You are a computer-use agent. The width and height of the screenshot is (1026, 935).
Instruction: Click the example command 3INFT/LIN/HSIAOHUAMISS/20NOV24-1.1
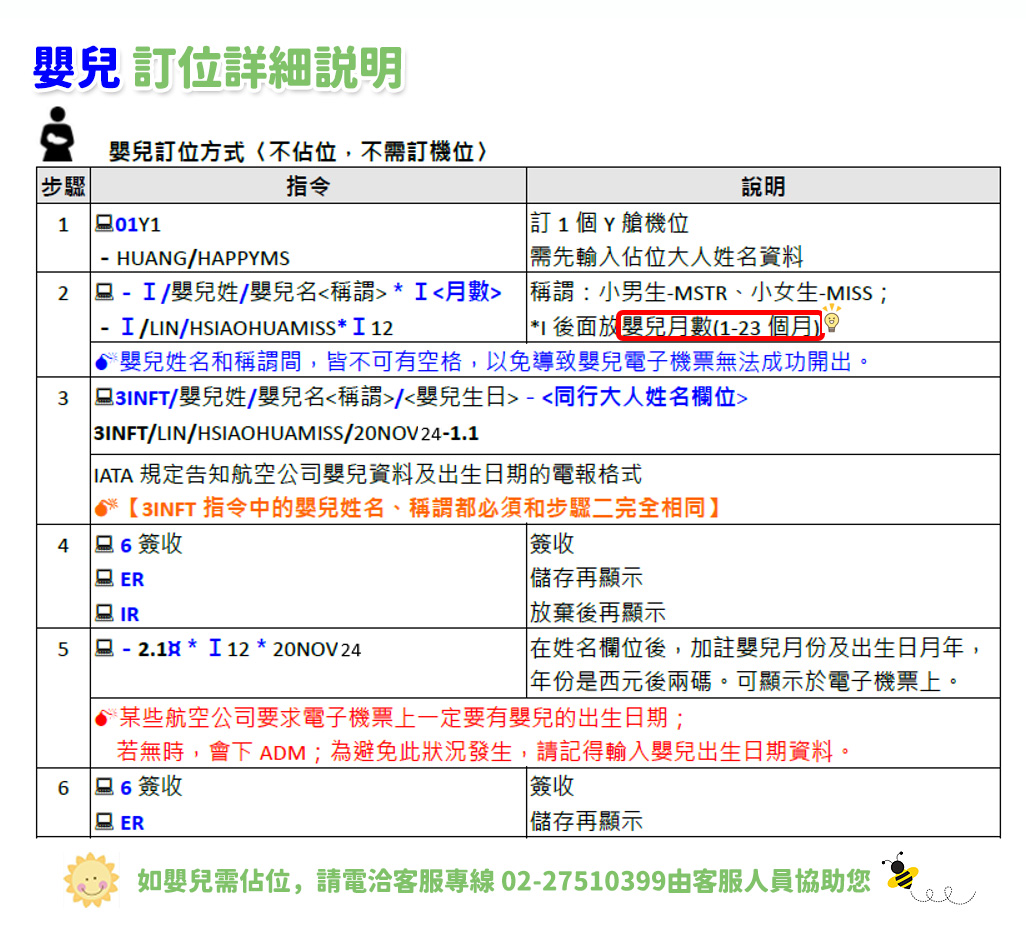(x=285, y=434)
